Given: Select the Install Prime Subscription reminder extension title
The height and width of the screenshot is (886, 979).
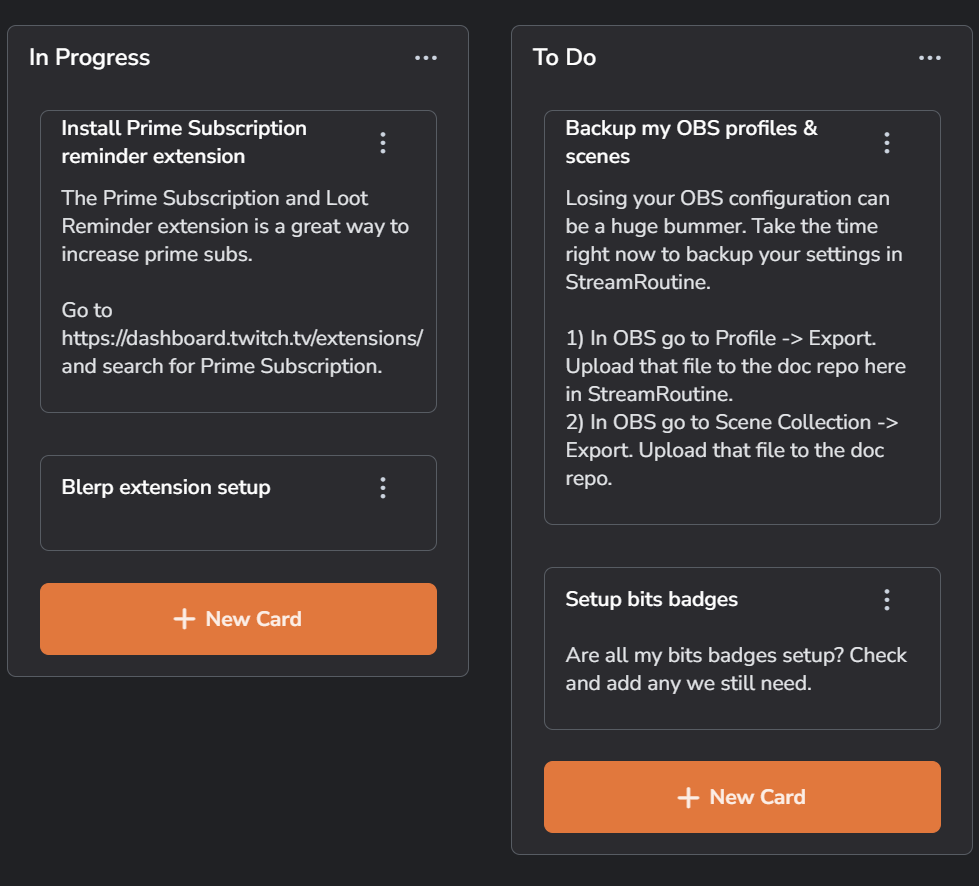Looking at the screenshot, I should 184,142.
